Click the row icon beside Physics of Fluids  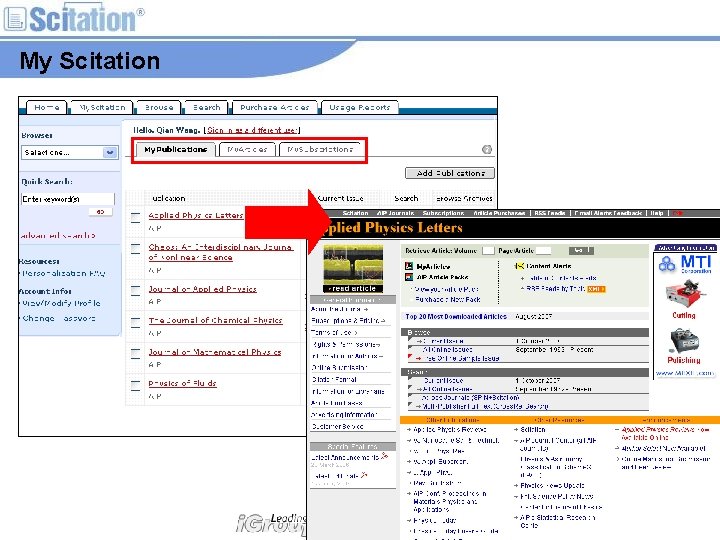[135, 385]
